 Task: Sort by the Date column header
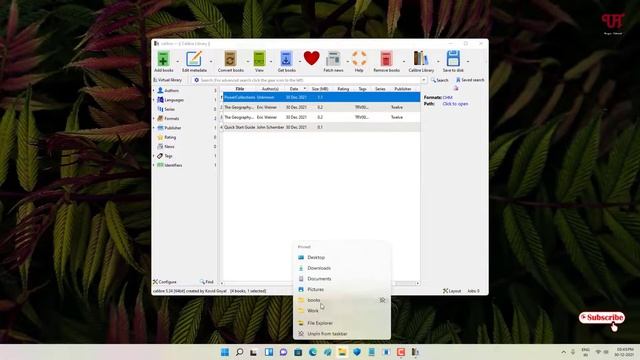tap(296, 89)
